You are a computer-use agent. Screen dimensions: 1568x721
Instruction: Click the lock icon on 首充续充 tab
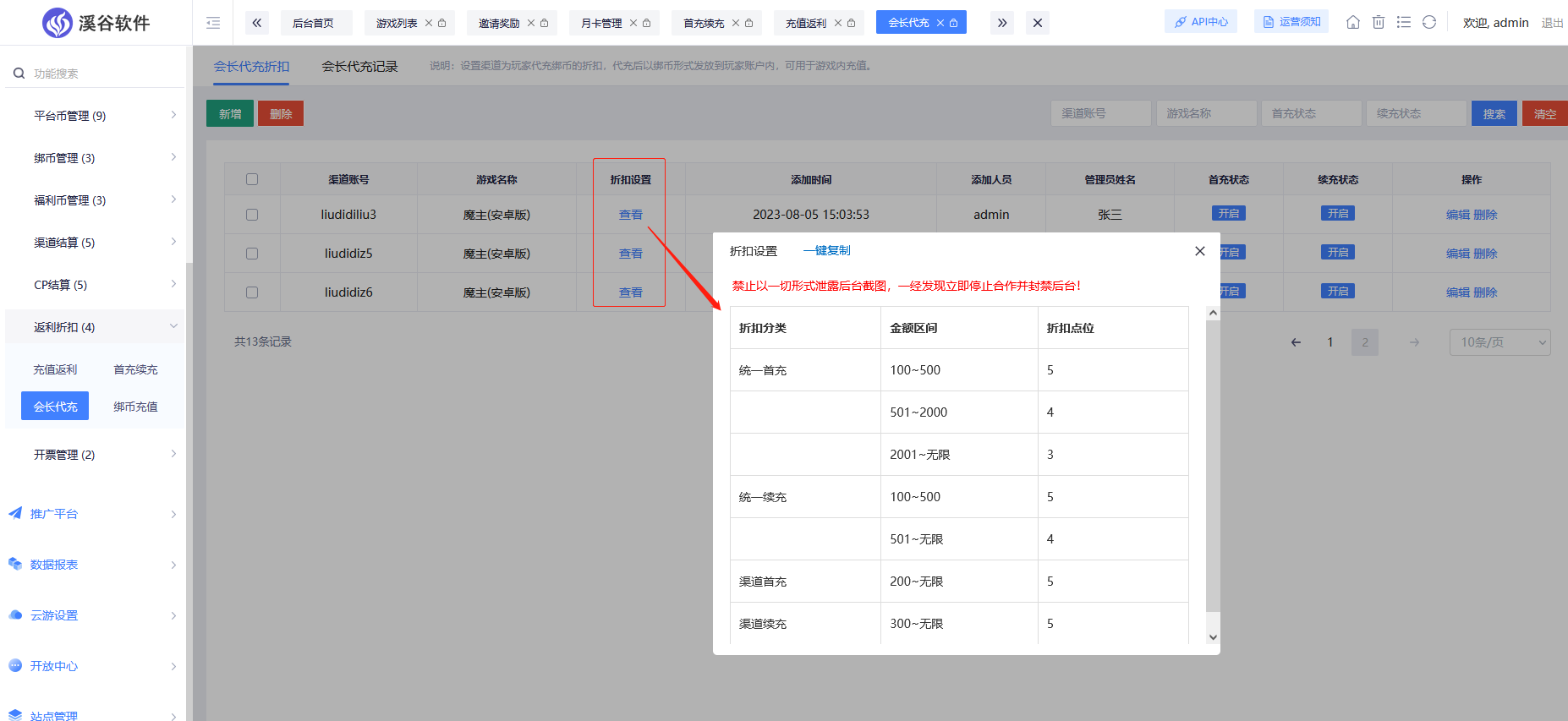tap(749, 23)
